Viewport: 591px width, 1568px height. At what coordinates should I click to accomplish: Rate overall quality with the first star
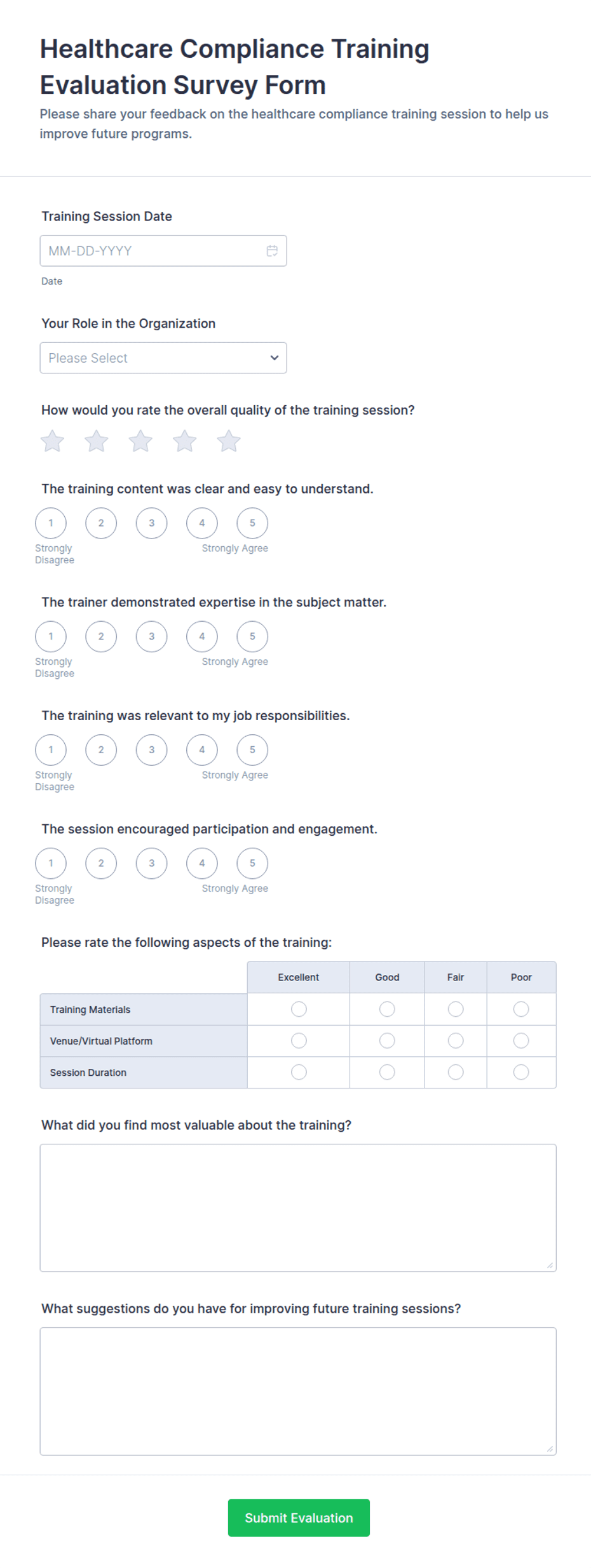click(53, 441)
